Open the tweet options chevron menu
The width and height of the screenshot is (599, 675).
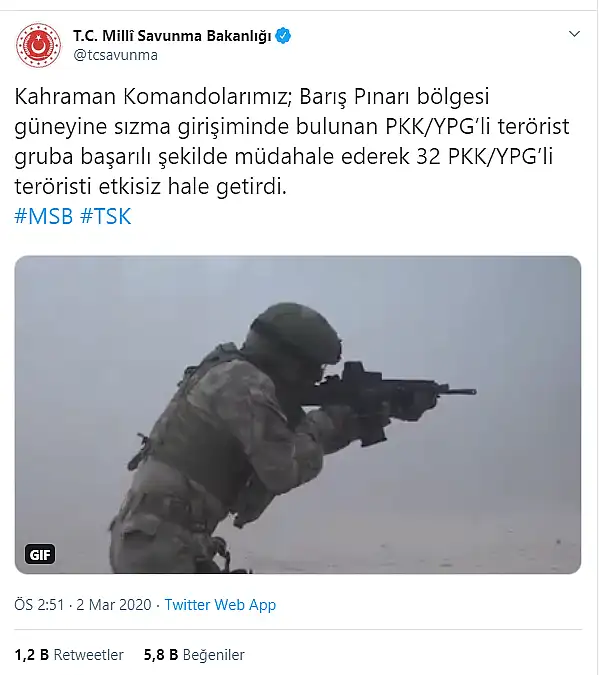point(574,34)
